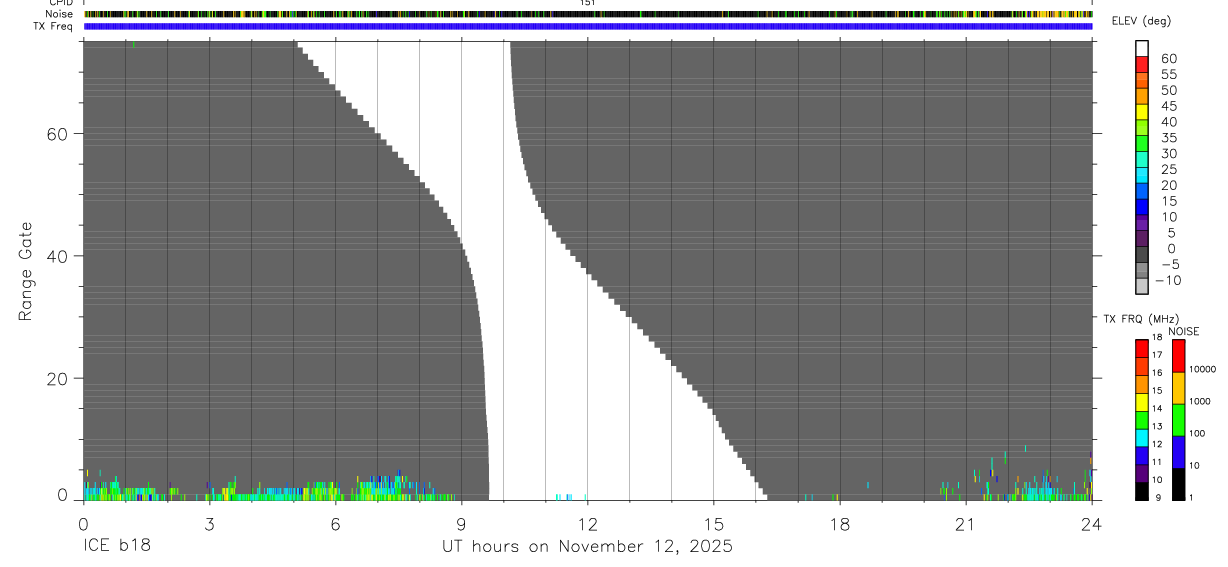1228x567 pixels.
Task: Click ELEV scale label '−10'
Action: (x=1167, y=280)
